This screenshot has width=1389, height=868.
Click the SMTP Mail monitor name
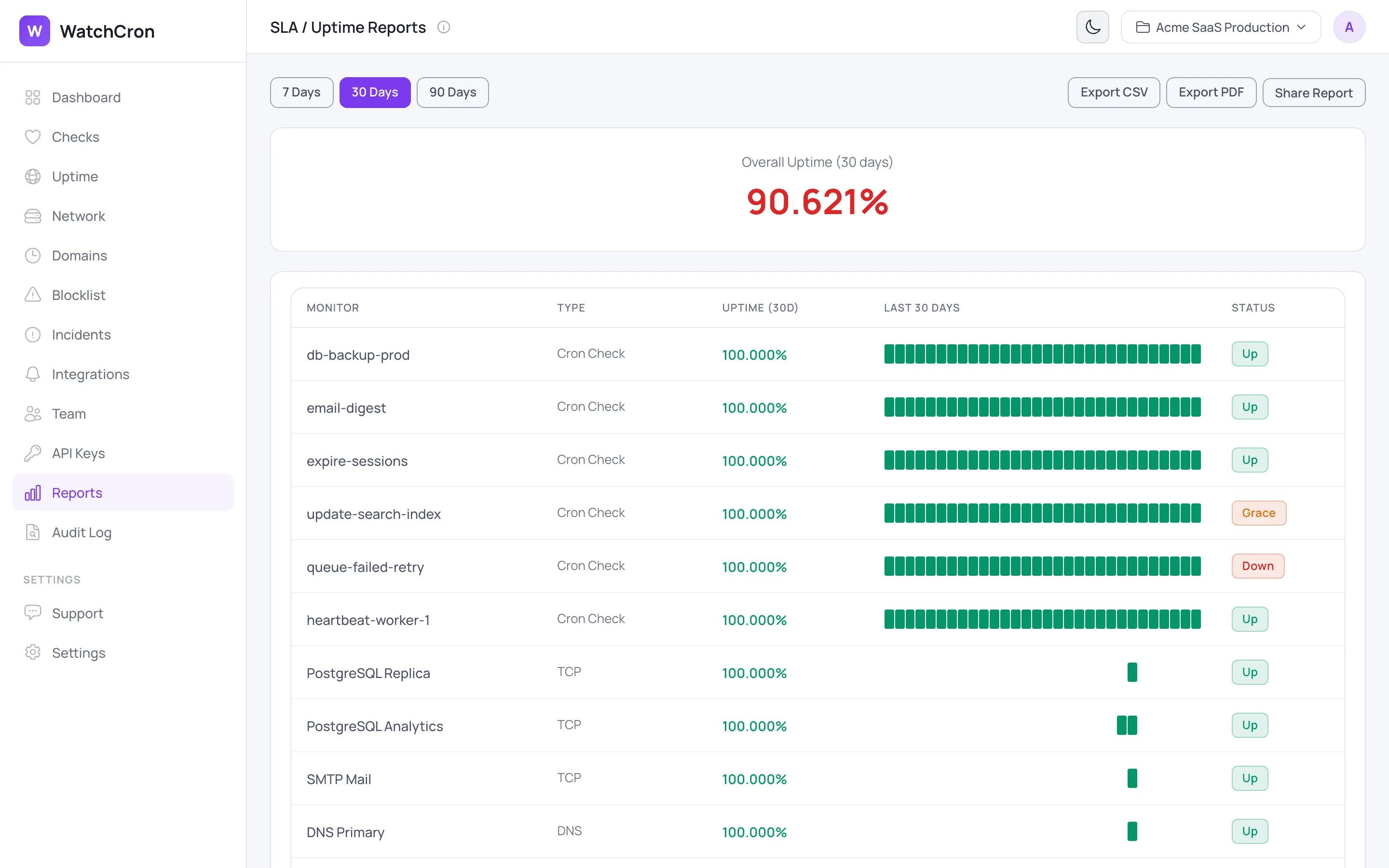click(339, 779)
